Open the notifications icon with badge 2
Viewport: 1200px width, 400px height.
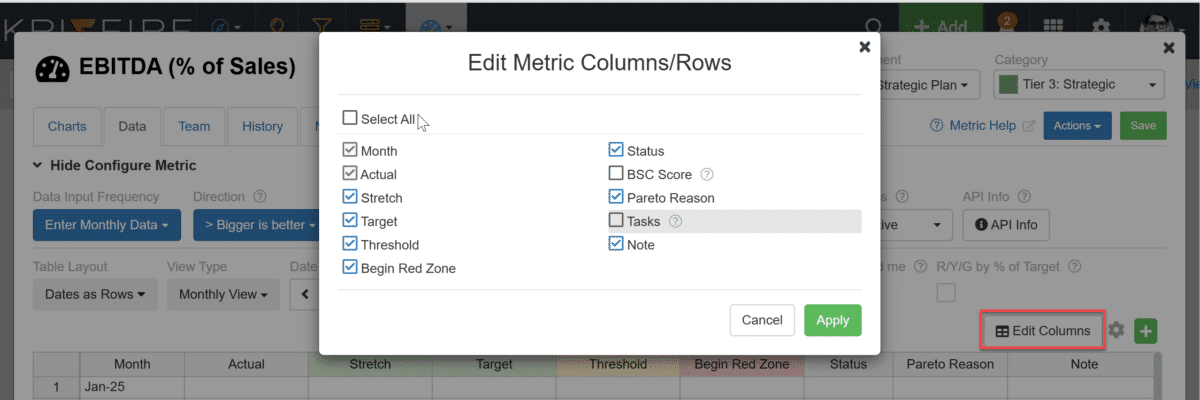(x=1005, y=26)
